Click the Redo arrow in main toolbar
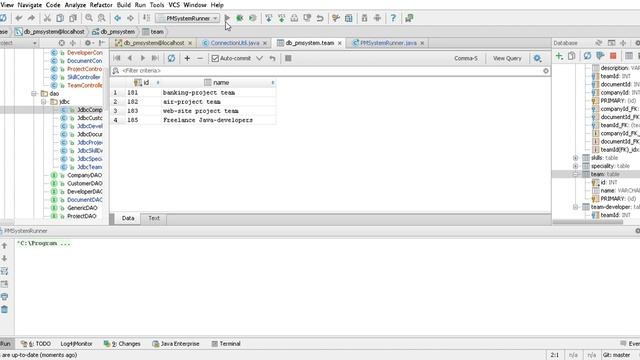Image resolution: width=640 pixels, height=360 pixels. [x=31, y=18]
